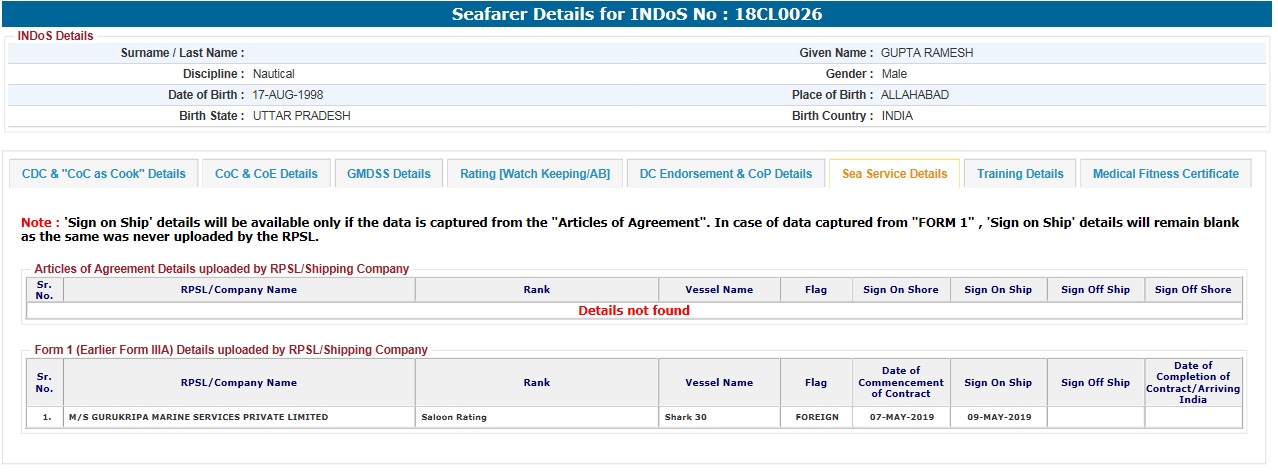The width and height of the screenshot is (1278, 476).
Task: Select the Rating [Watch Keeping/AB] tab
Action: 534,174
